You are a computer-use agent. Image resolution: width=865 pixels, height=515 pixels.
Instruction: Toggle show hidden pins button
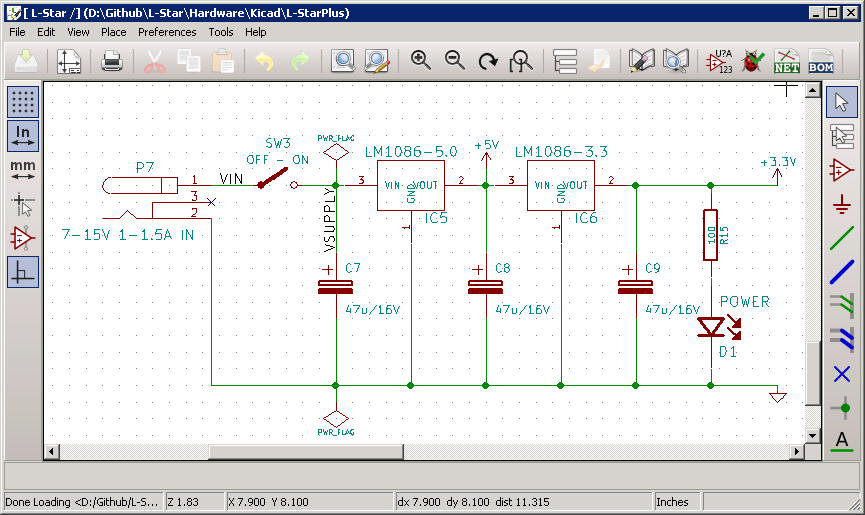(x=23, y=237)
